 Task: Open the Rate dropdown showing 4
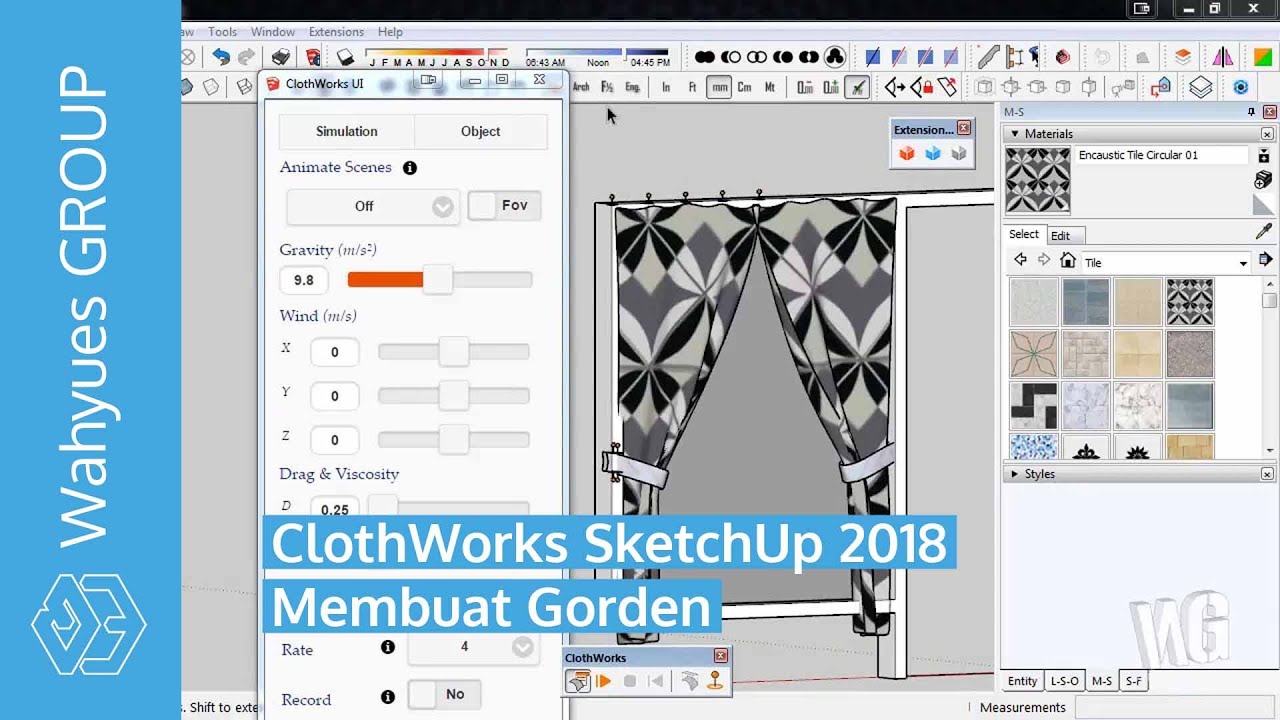473,647
